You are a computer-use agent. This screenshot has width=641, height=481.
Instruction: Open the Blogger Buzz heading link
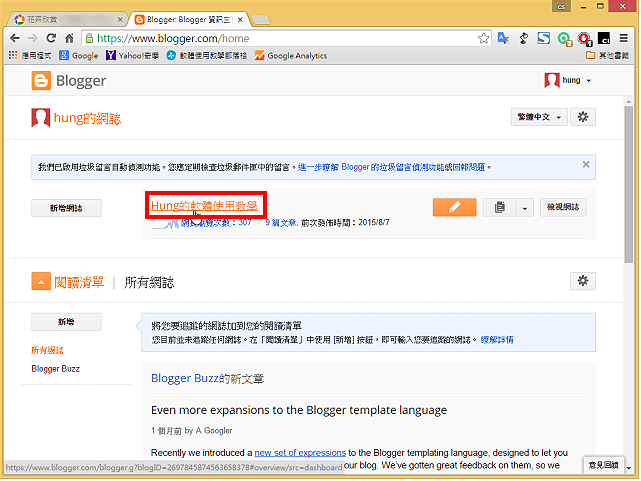pos(184,378)
